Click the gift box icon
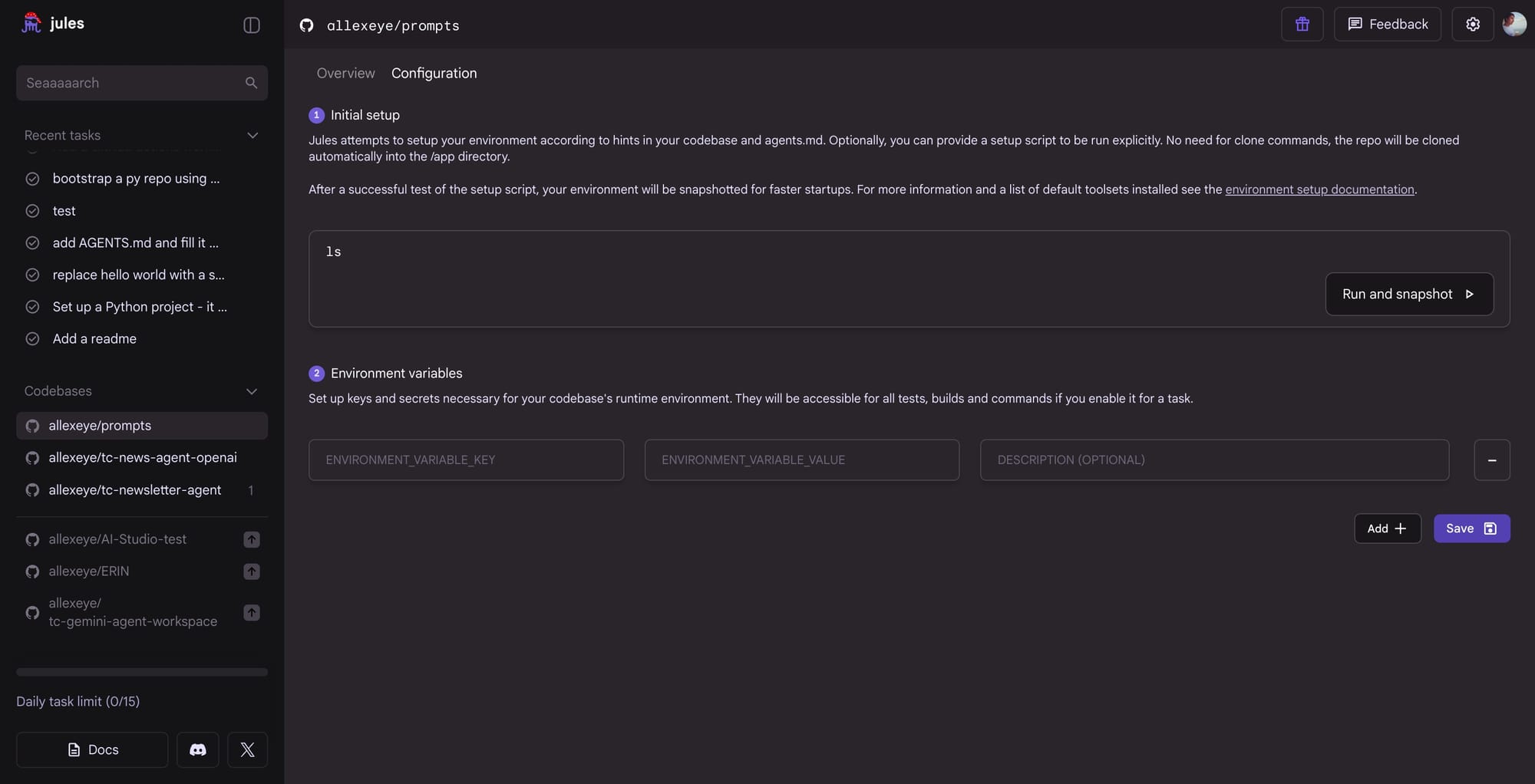The image size is (1535, 784). tap(1302, 25)
